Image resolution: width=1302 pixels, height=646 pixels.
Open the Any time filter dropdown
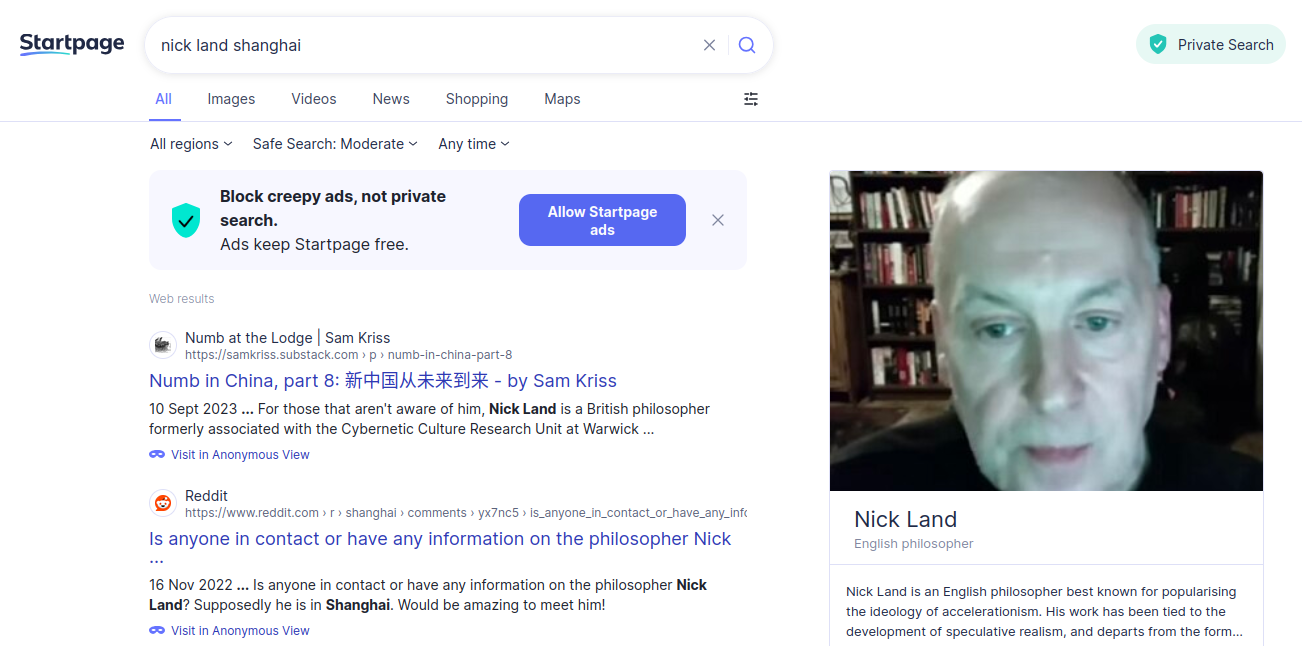point(474,144)
